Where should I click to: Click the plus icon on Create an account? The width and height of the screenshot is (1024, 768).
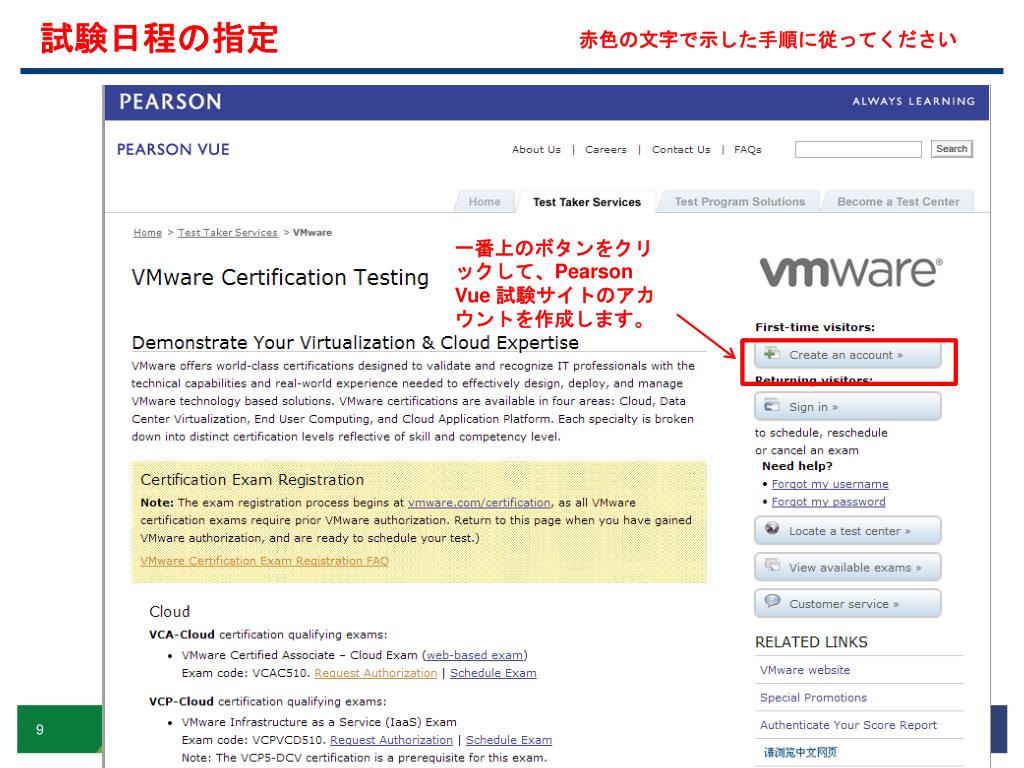coord(772,353)
